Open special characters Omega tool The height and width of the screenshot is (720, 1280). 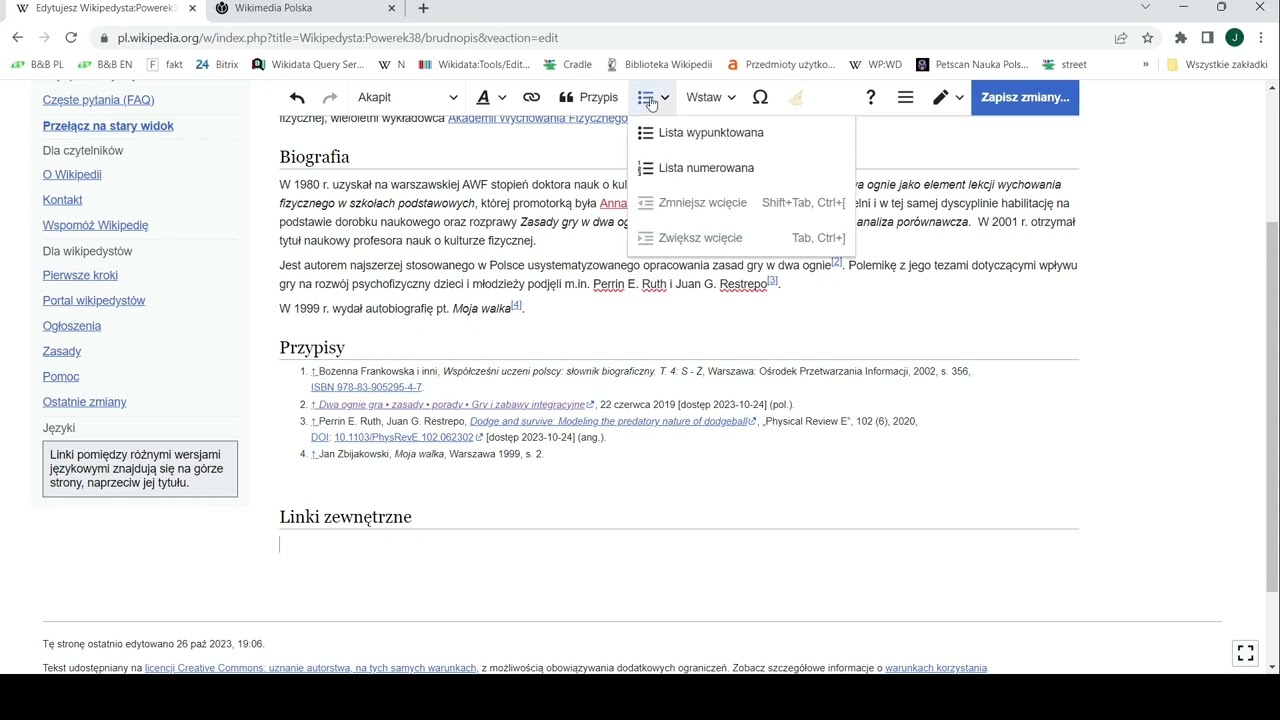pos(760,97)
